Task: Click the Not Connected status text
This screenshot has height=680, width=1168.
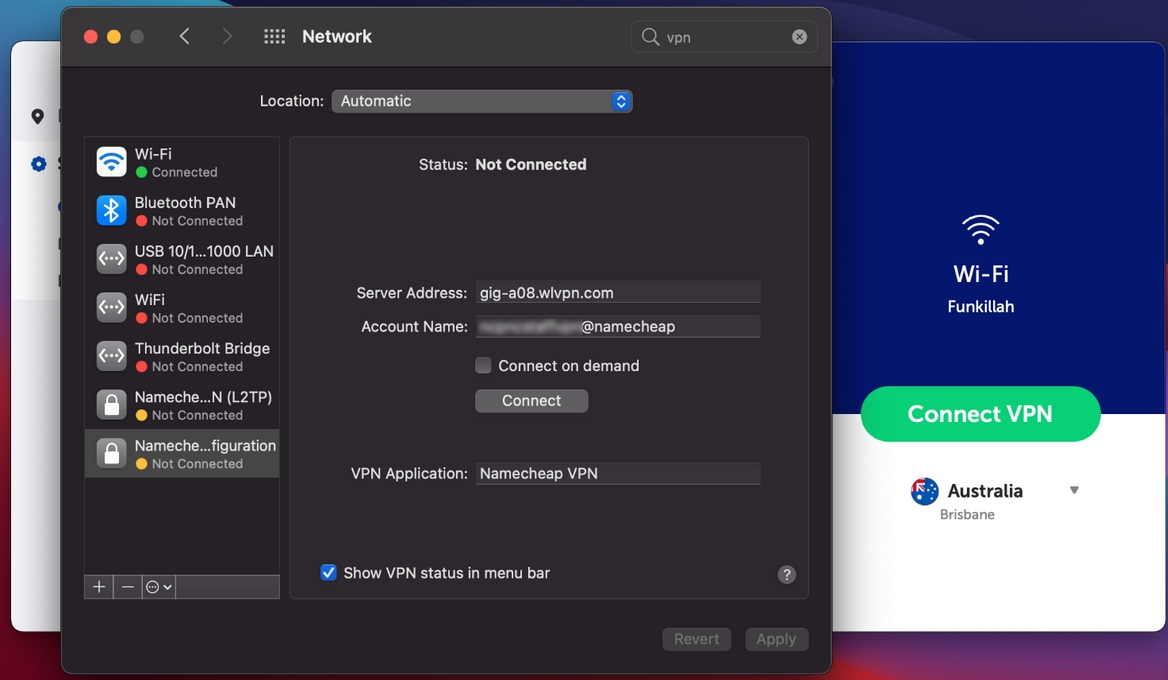Action: (x=531, y=165)
